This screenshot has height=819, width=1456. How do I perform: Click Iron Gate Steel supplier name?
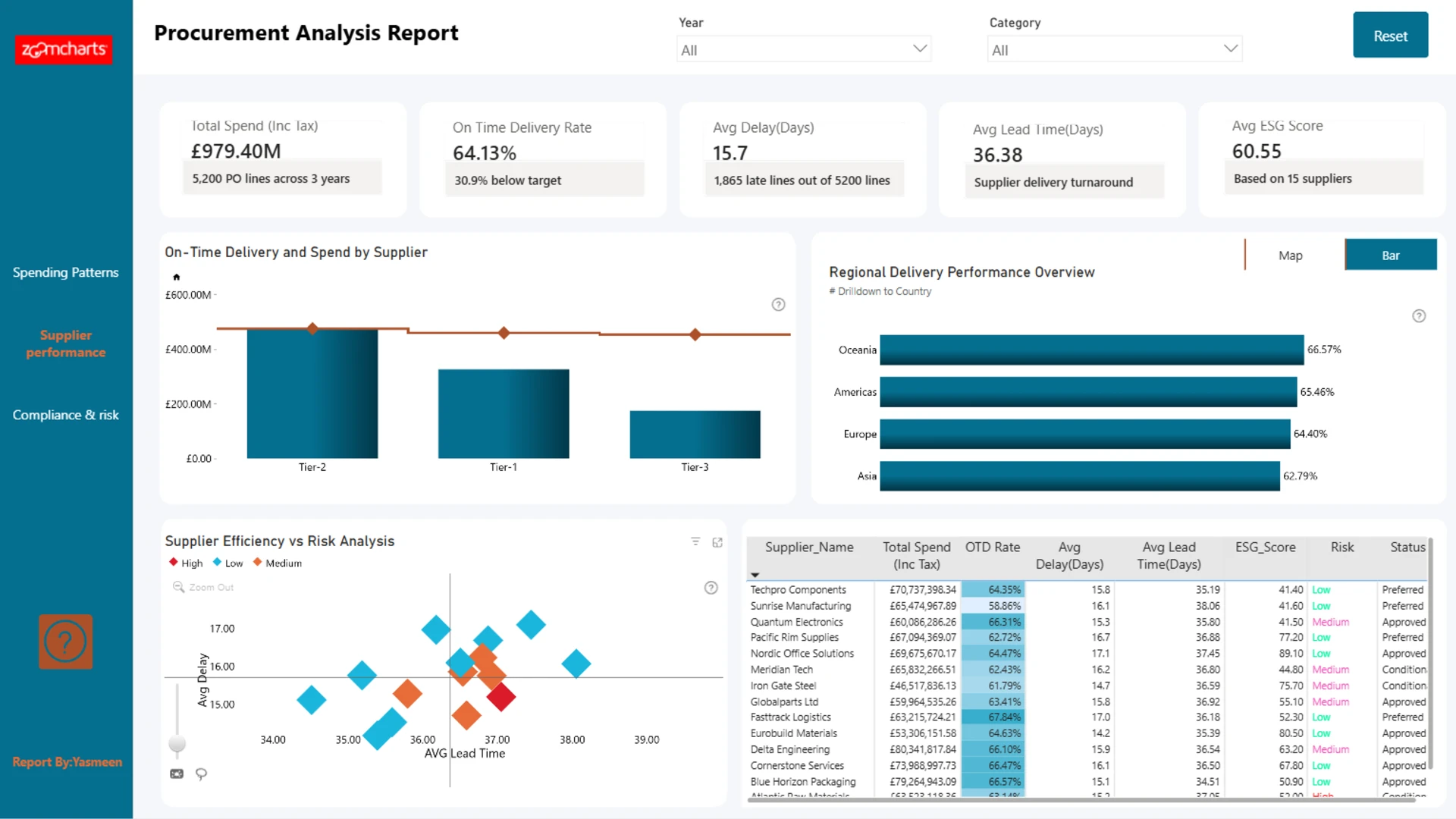[x=783, y=686]
